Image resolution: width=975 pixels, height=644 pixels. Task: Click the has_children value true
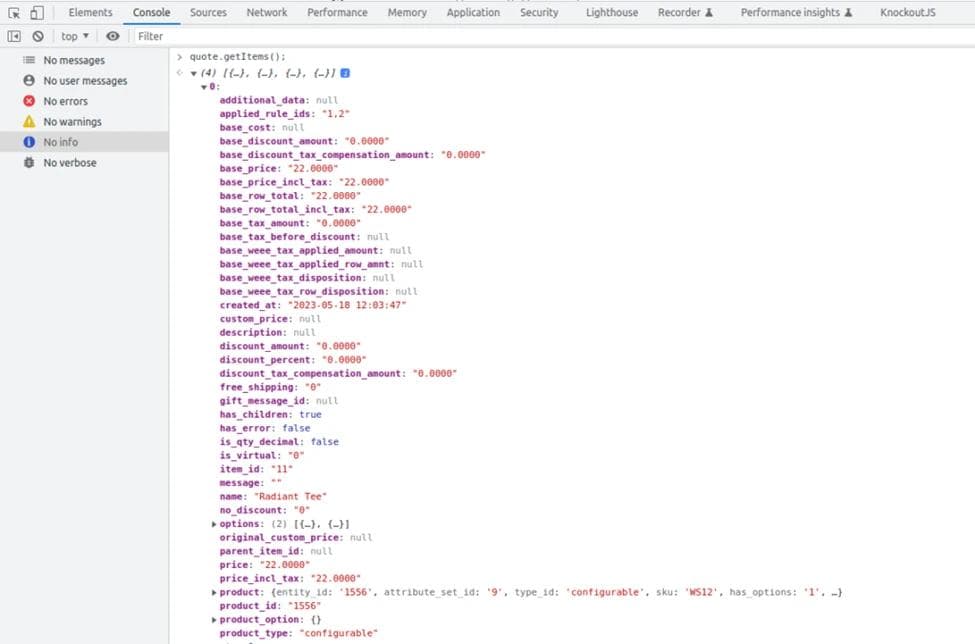pyautogui.click(x=310, y=415)
